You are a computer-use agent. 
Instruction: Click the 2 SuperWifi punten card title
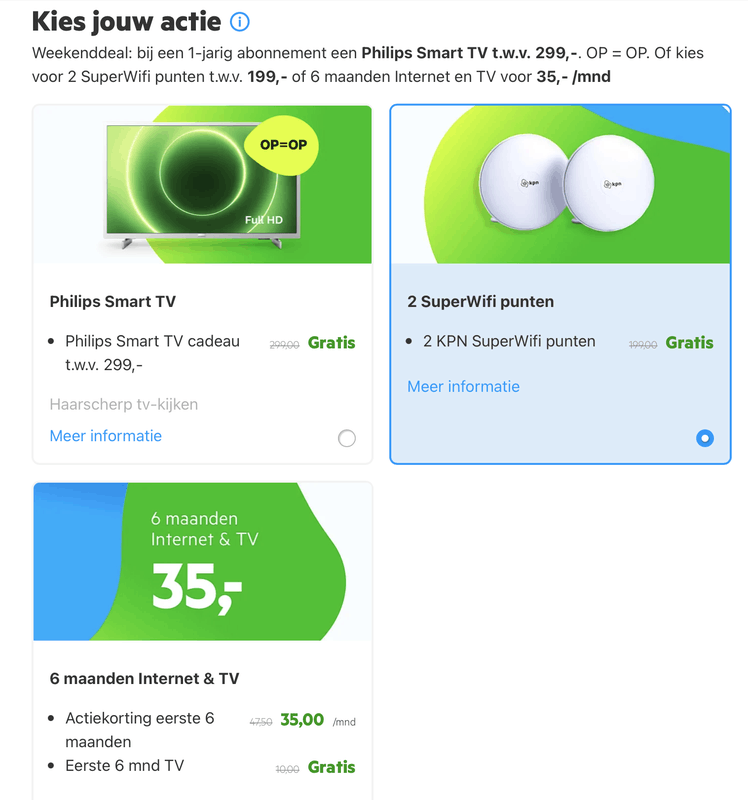pos(480,301)
